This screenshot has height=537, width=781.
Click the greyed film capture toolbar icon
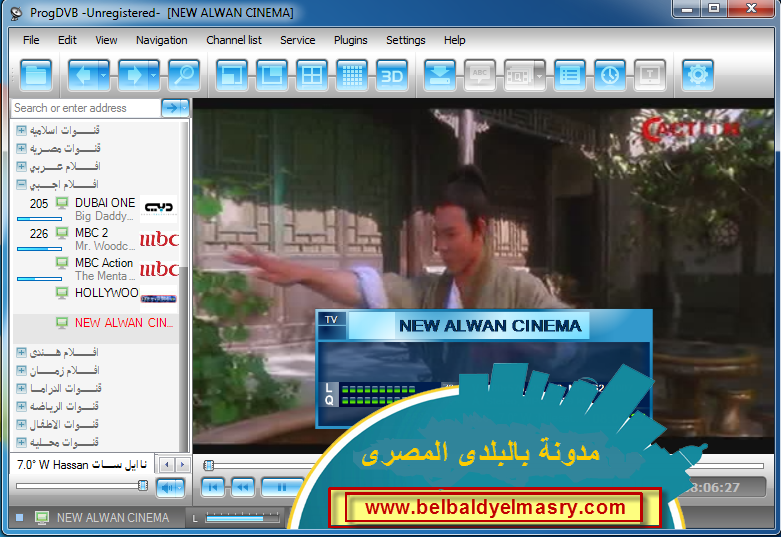coord(519,75)
